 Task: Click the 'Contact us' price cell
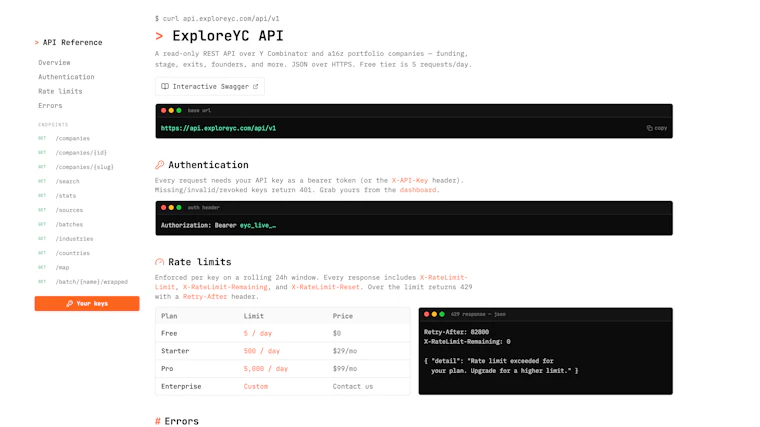(x=353, y=386)
